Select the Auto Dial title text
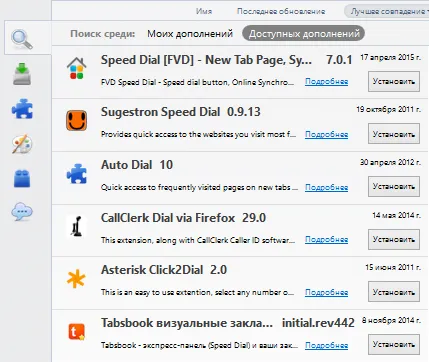The height and width of the screenshot is (362, 429). click(126, 165)
